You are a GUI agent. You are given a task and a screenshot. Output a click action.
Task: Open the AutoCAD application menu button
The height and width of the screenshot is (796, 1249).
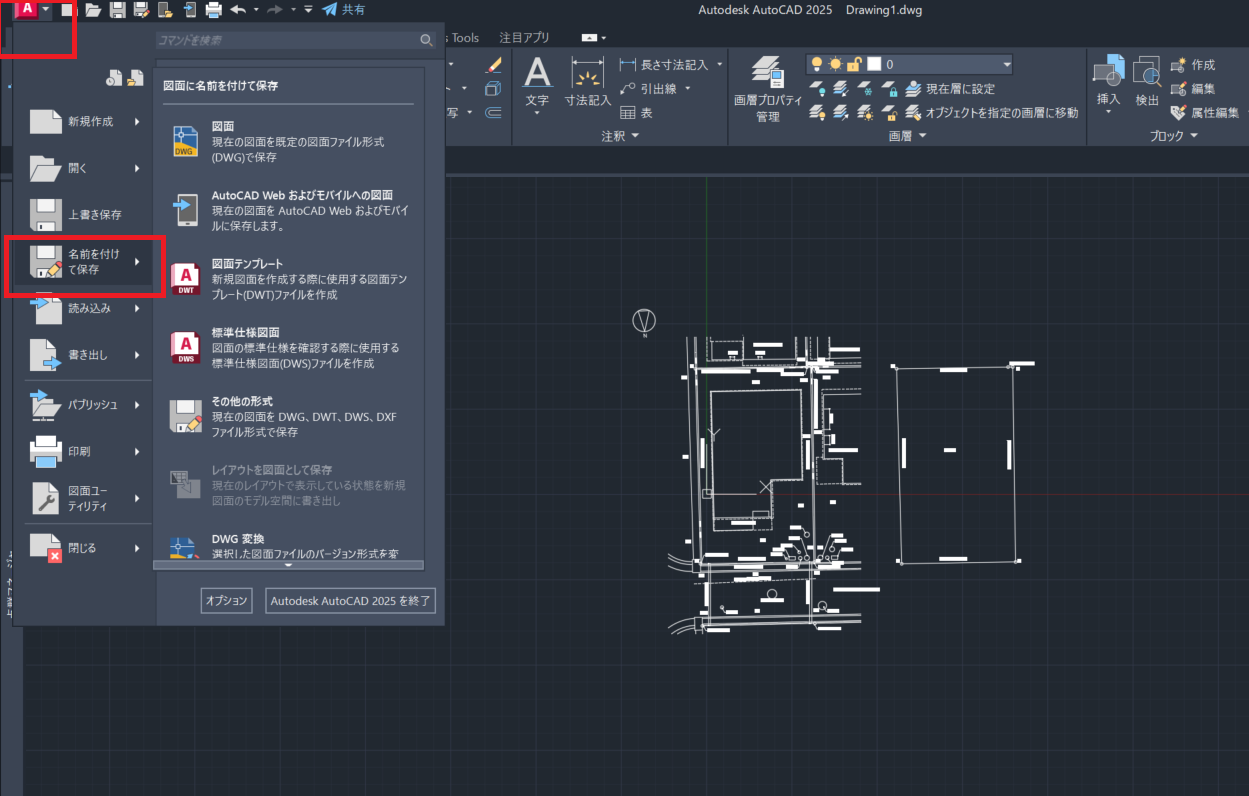tap(28, 10)
